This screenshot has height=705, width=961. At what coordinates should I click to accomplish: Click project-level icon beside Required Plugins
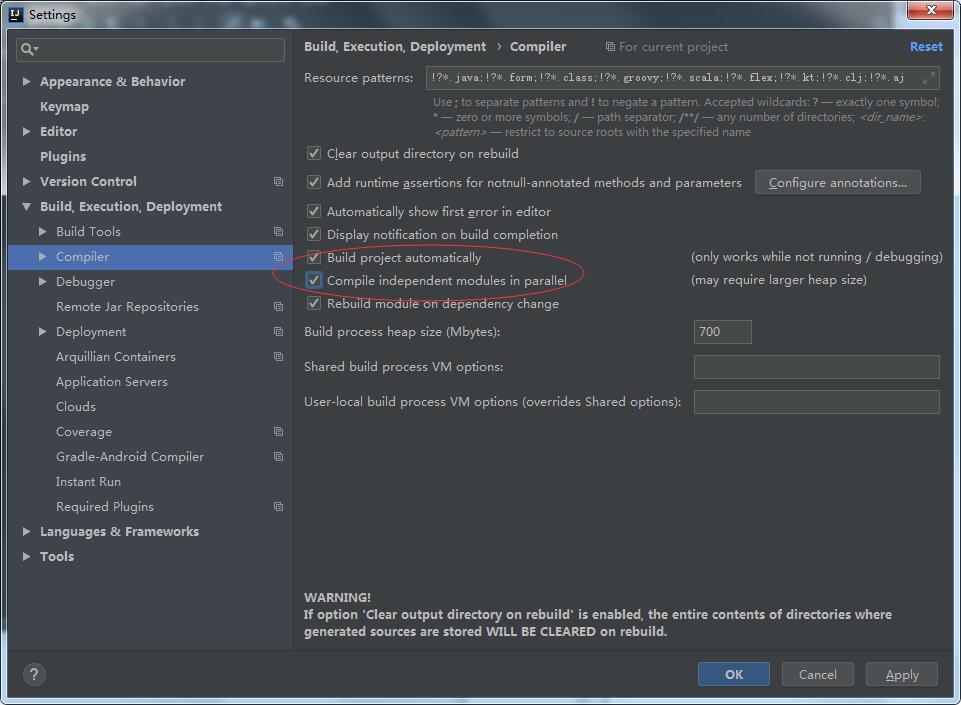pos(278,507)
